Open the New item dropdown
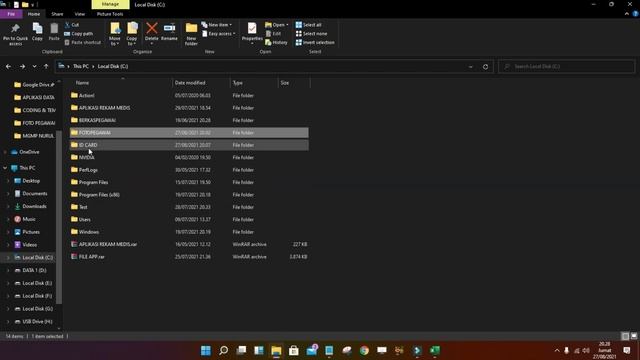The height and width of the screenshot is (360, 640). 217,25
